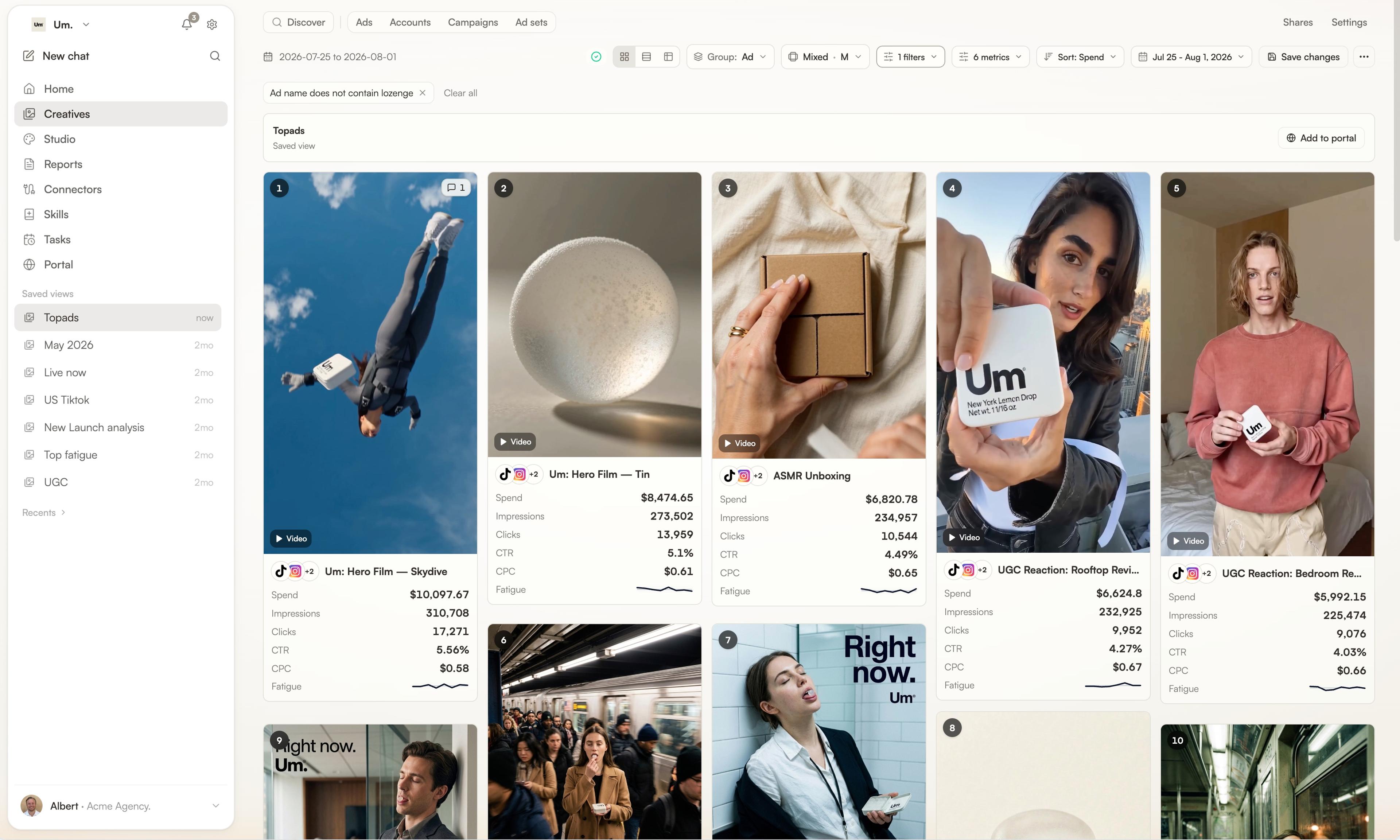The height and width of the screenshot is (840, 1400).
Task: Open the Rooftop Review video thumbnail
Action: point(1043,362)
